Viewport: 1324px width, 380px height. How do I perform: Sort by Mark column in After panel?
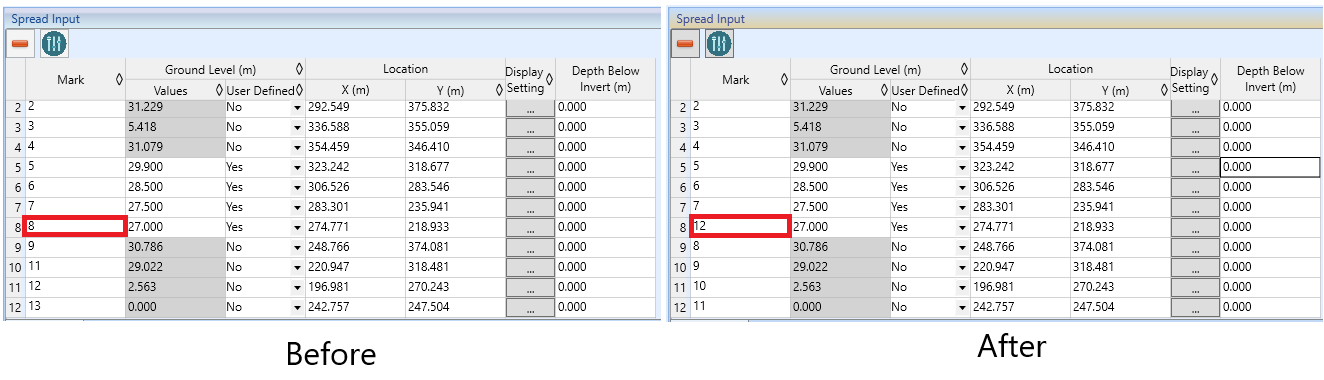[x=785, y=79]
